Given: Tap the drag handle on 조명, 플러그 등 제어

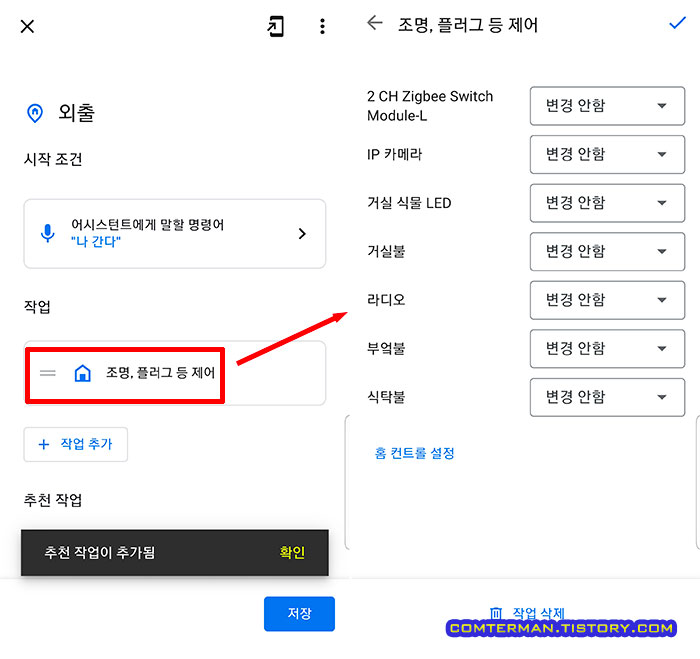Looking at the screenshot, I should pos(48,373).
